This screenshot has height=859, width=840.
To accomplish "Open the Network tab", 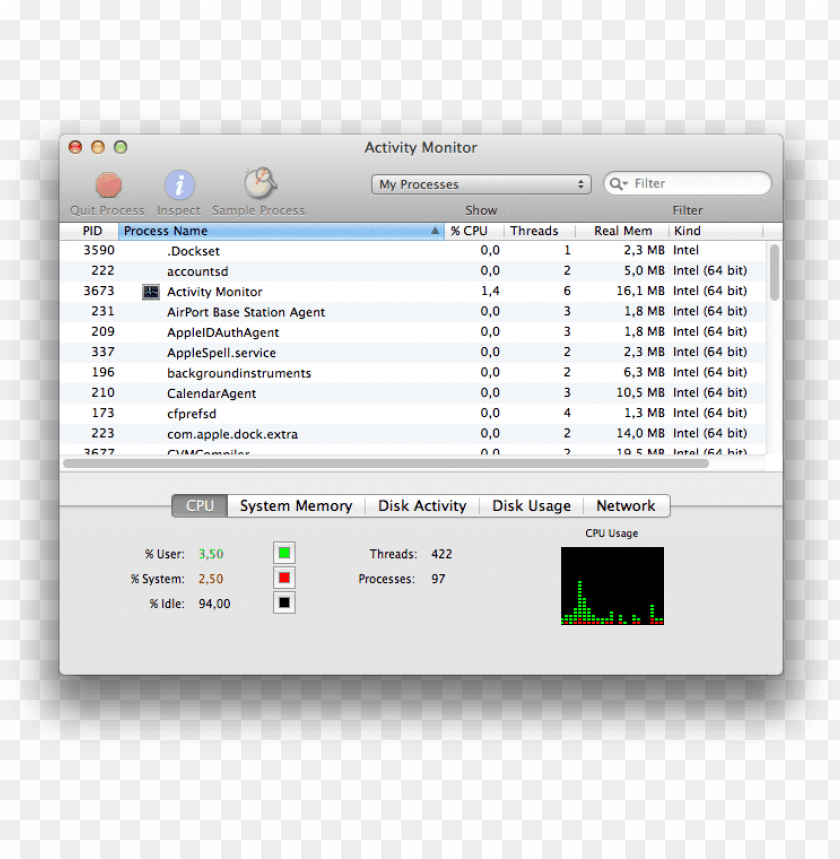I will pyautogui.click(x=626, y=505).
